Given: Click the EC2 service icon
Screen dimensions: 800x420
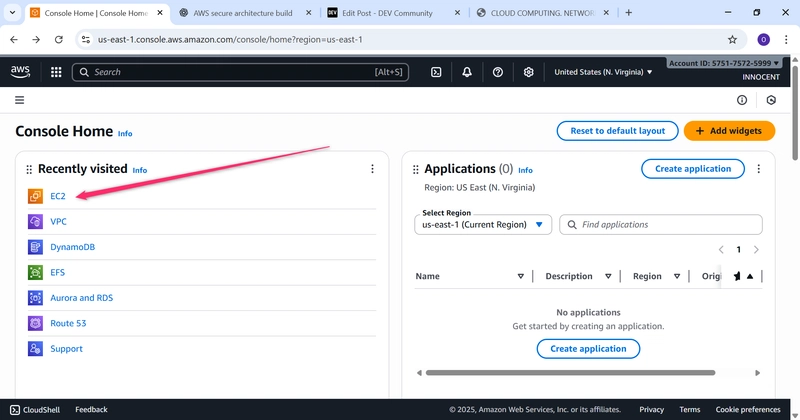Looking at the screenshot, I should click(x=35, y=196).
